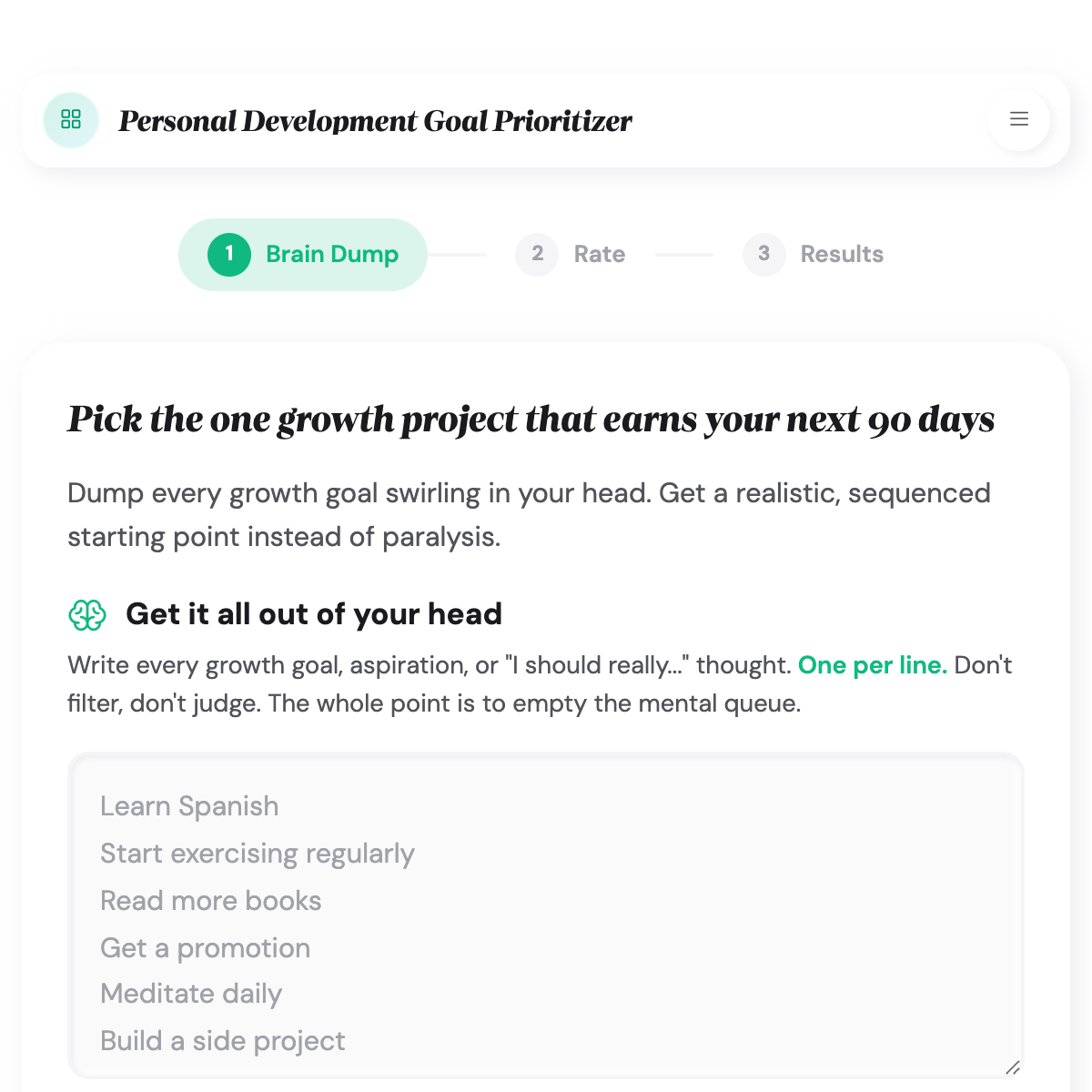Select the step 1 circle badge
Viewport: 1092px width, 1092px height.
click(x=229, y=255)
